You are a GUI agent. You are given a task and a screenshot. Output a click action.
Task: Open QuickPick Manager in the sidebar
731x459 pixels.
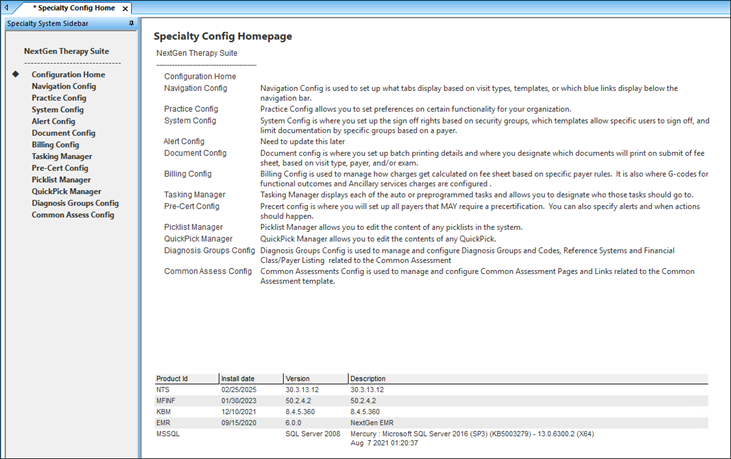point(66,191)
